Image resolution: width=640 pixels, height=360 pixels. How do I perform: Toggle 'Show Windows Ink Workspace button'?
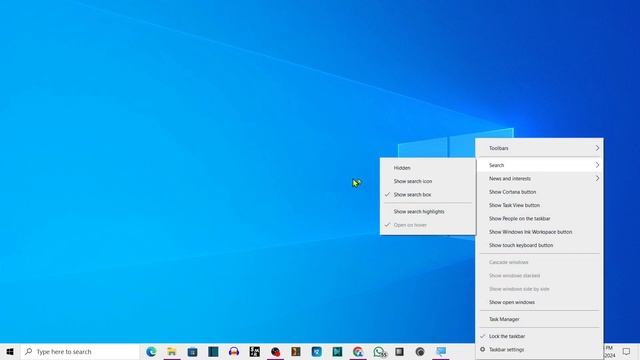click(x=539, y=232)
